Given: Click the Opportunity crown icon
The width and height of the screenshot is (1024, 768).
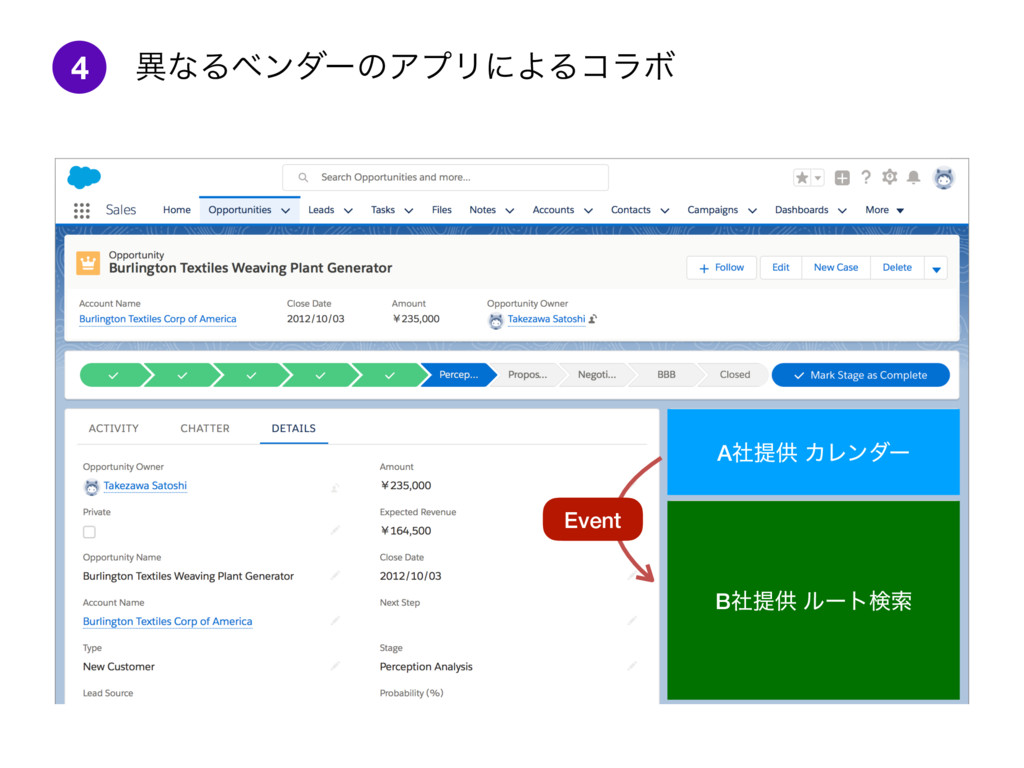Looking at the screenshot, I should (88, 263).
